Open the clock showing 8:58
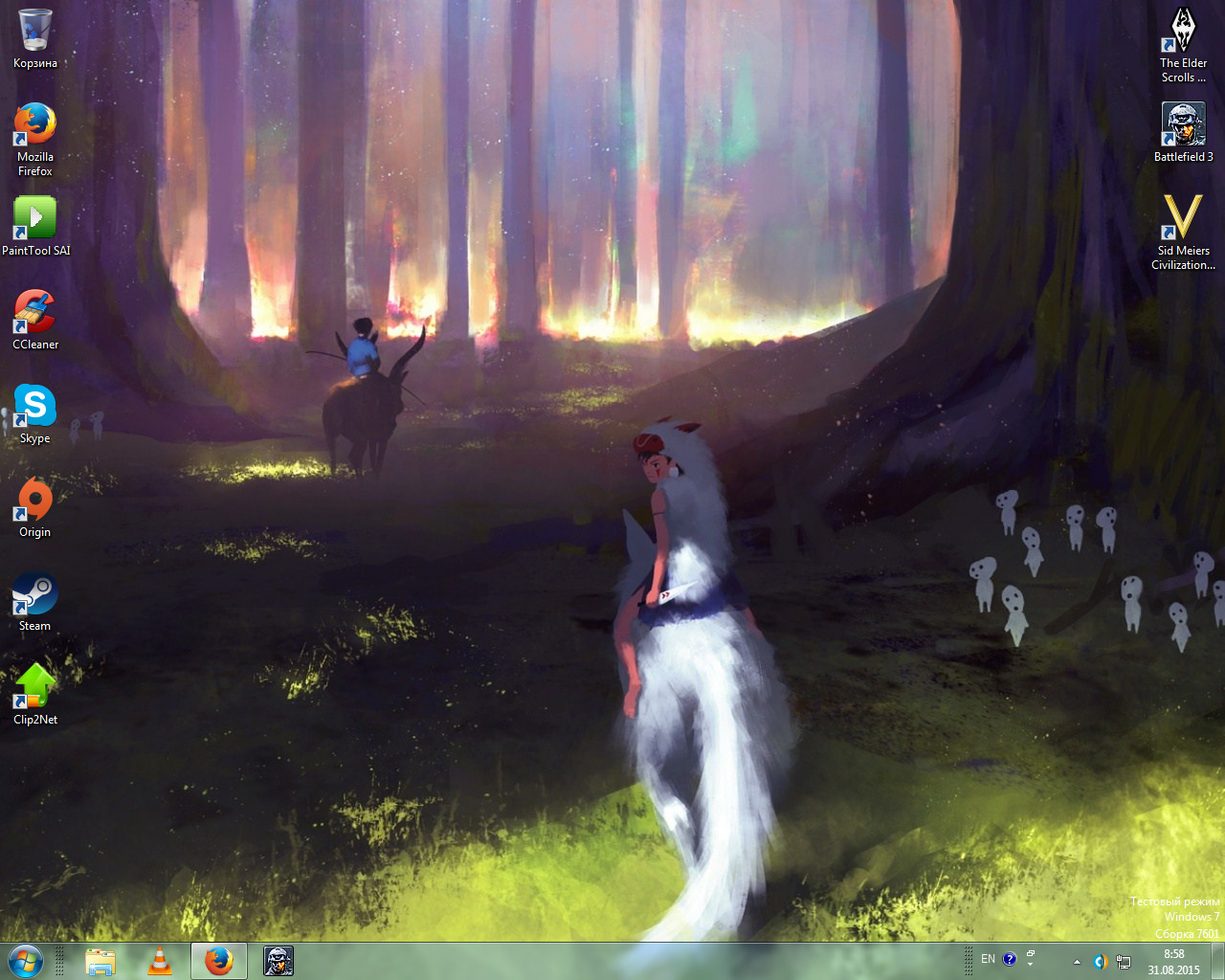1225x980 pixels. [1174, 961]
